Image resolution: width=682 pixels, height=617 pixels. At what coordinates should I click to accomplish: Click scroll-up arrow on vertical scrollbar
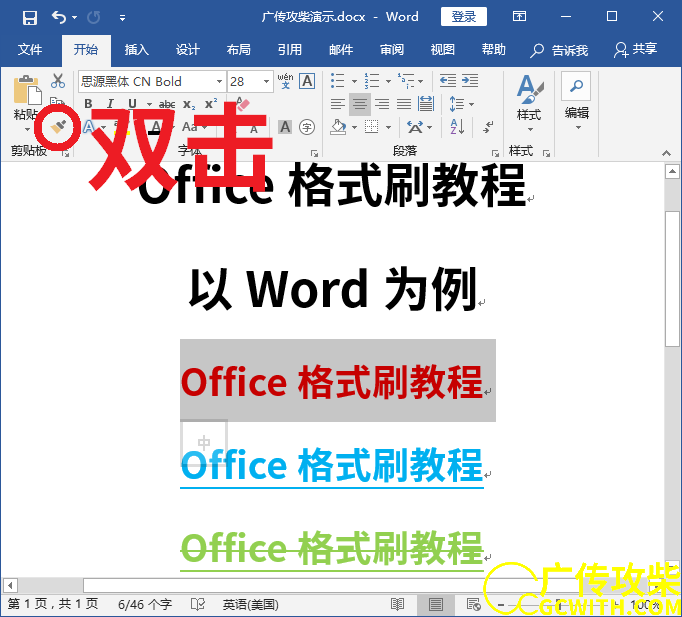pos(672,171)
